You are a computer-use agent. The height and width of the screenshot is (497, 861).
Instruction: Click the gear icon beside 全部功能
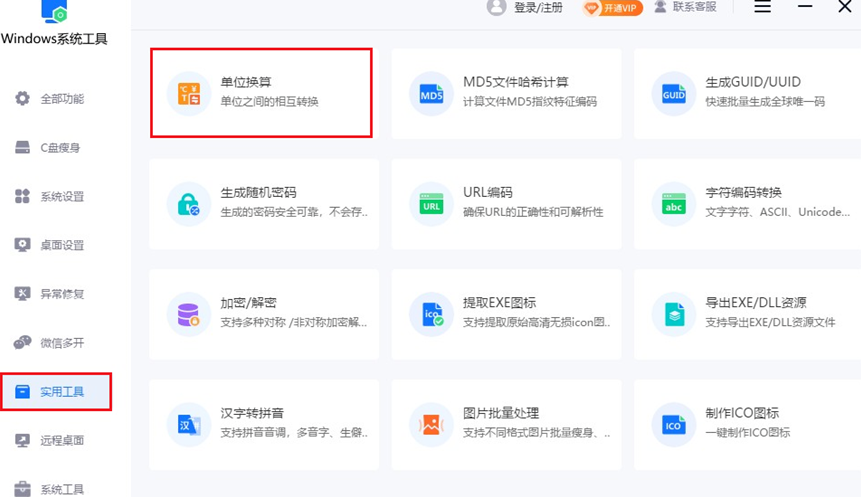click(x=22, y=98)
